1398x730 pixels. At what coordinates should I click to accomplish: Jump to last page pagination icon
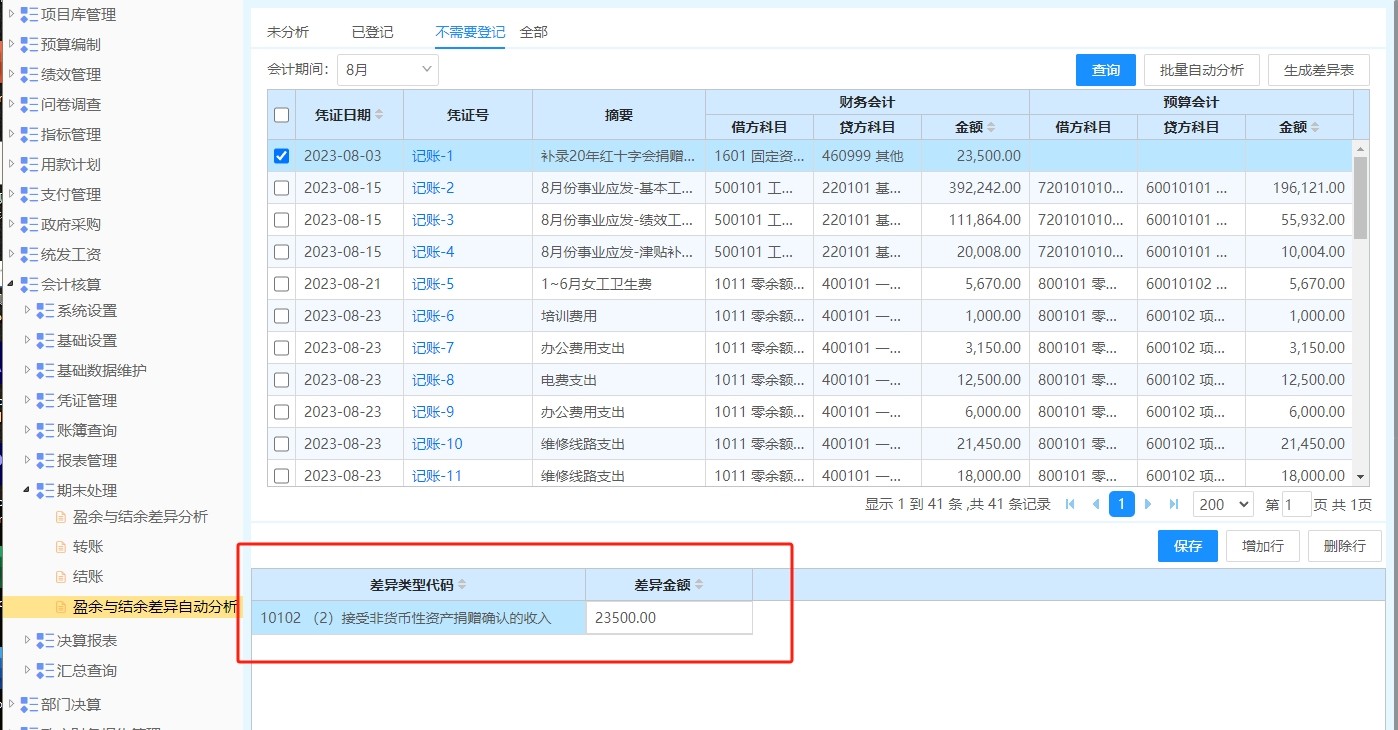tap(1174, 505)
